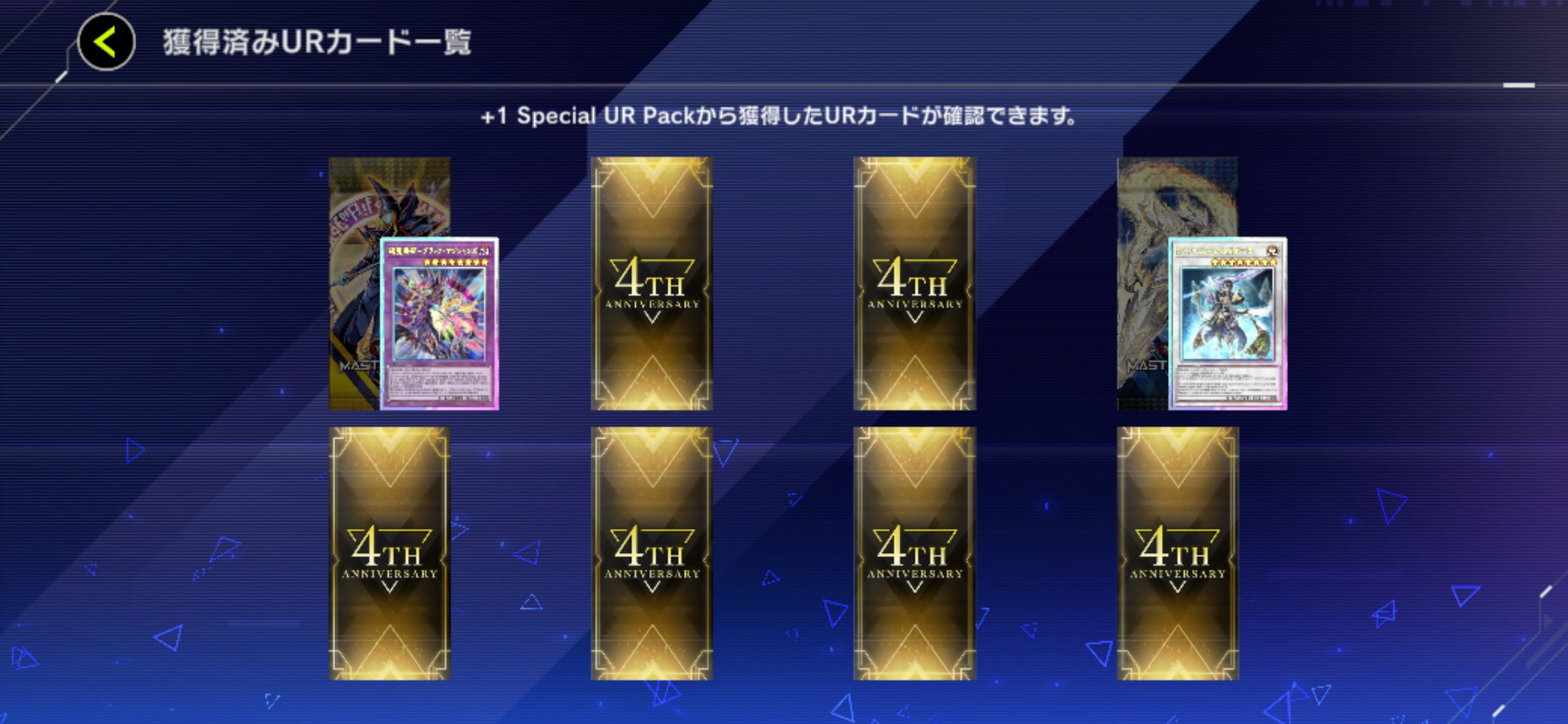Tap the fourth gold pack in bottom row
This screenshot has height=724, width=1568.
(x=1177, y=554)
